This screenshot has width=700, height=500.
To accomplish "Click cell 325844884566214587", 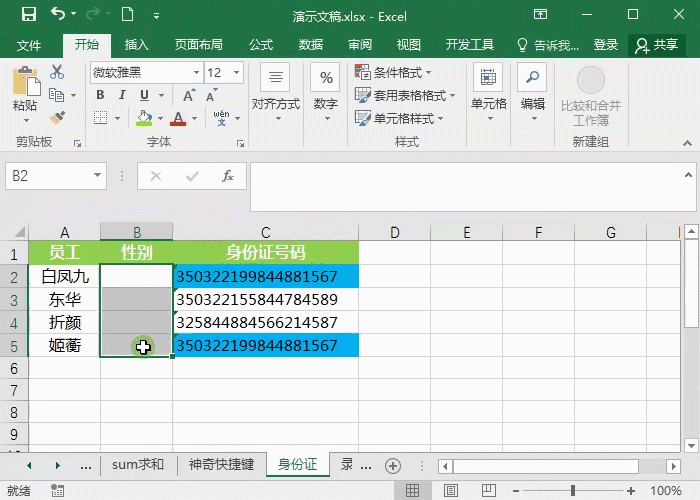I will (266, 322).
